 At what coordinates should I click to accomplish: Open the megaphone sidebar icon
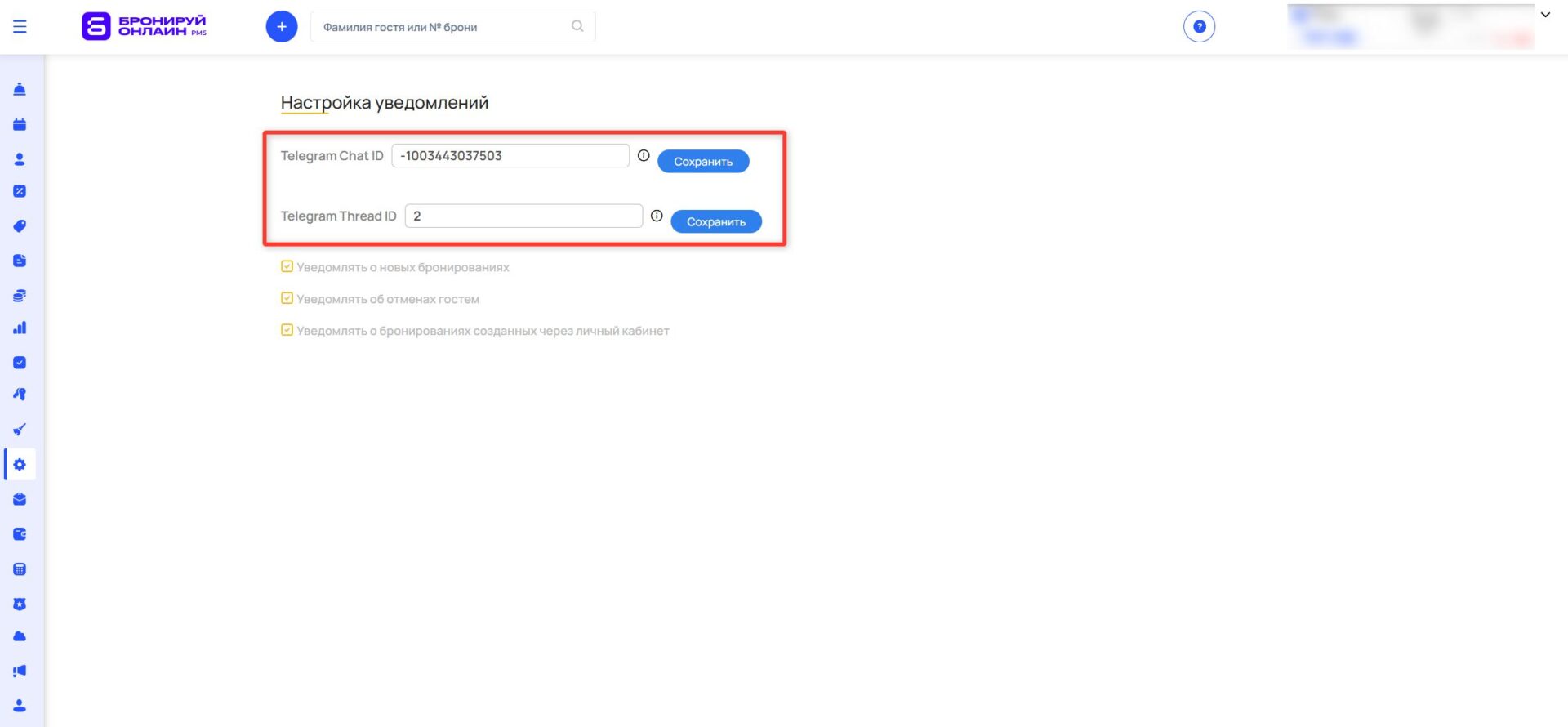click(20, 671)
